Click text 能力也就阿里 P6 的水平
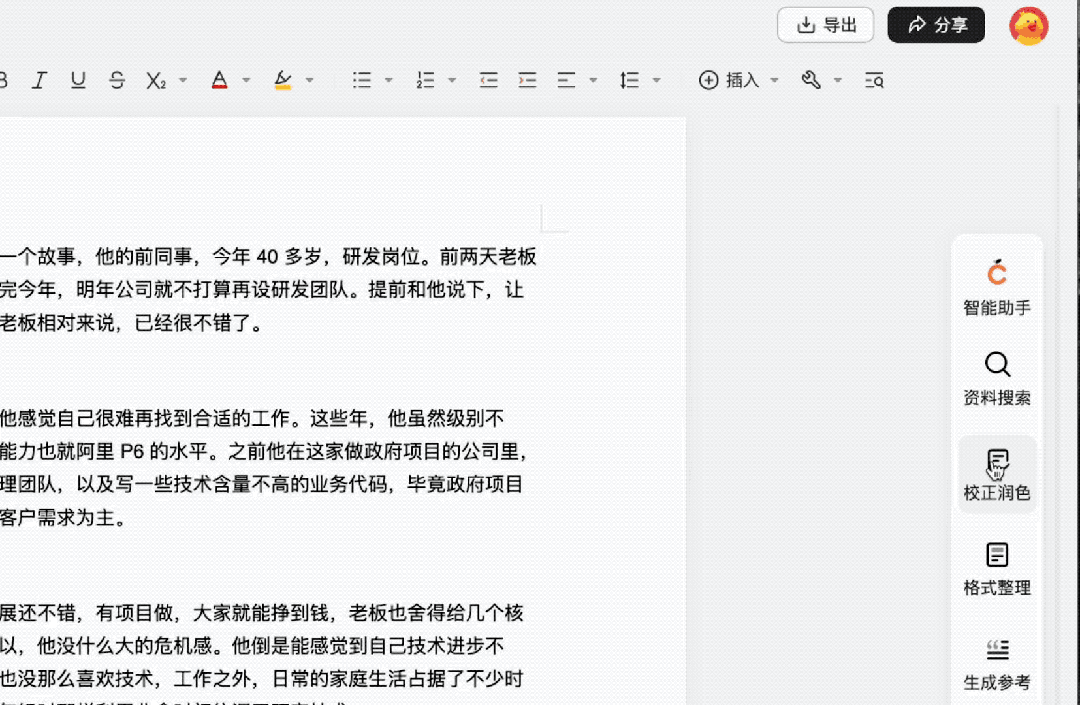The image size is (1080, 705). pyautogui.click(x=103, y=452)
